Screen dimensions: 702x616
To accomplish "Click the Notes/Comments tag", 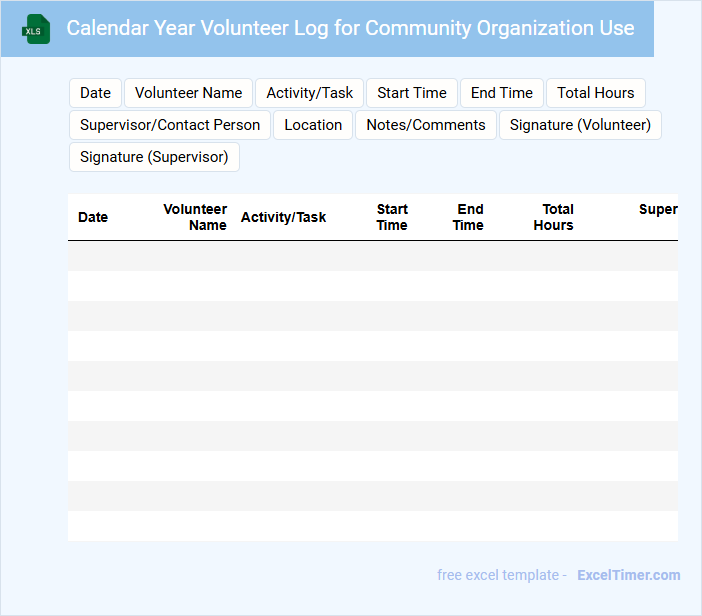I will coord(425,125).
